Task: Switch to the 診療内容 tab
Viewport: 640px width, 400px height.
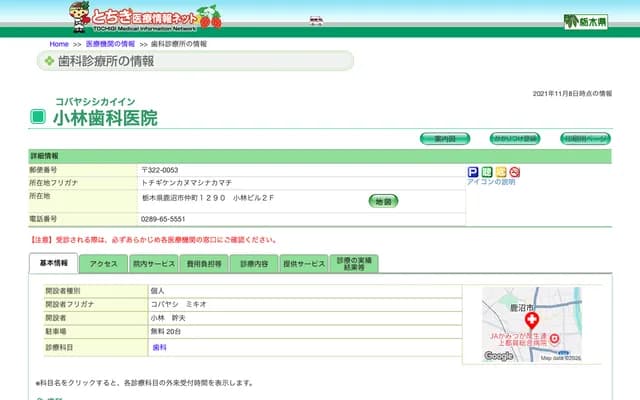Action: click(x=254, y=264)
